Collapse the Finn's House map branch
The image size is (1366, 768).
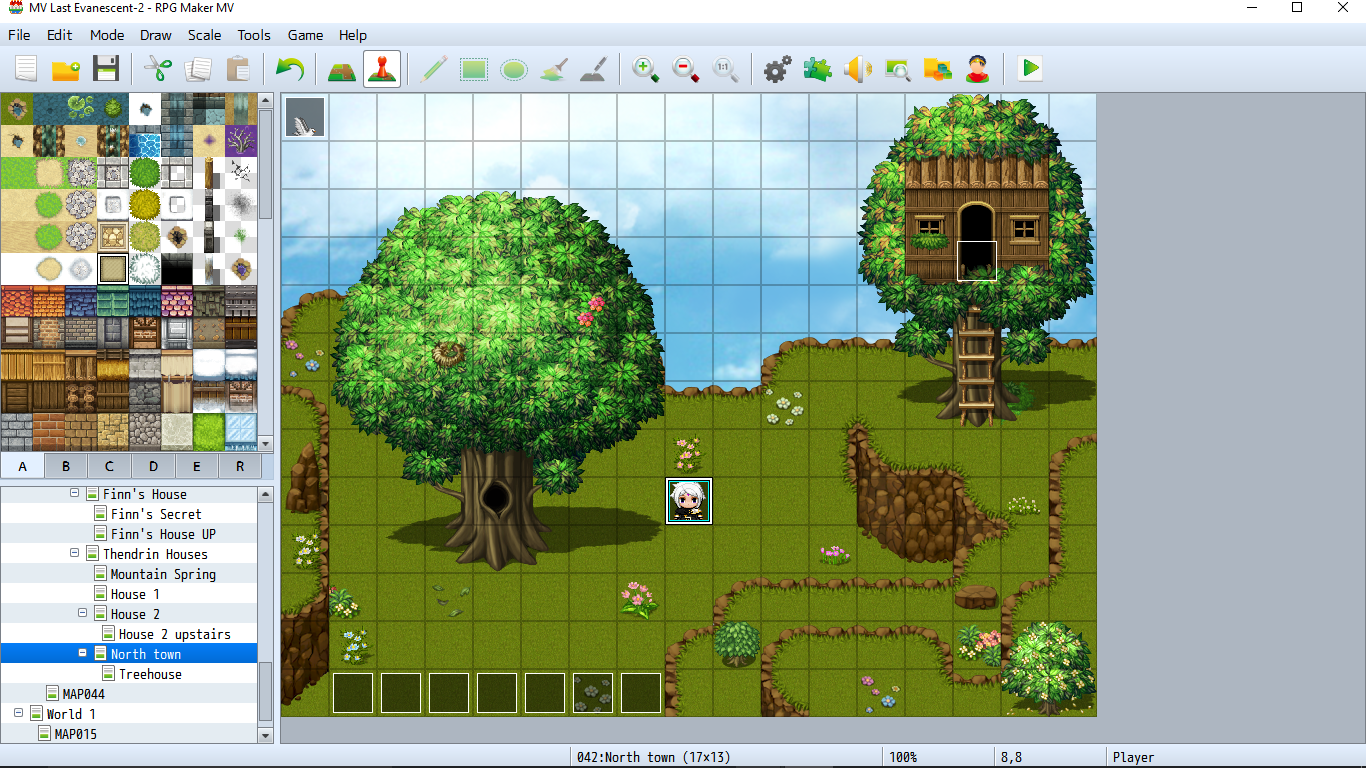pyautogui.click(x=75, y=494)
